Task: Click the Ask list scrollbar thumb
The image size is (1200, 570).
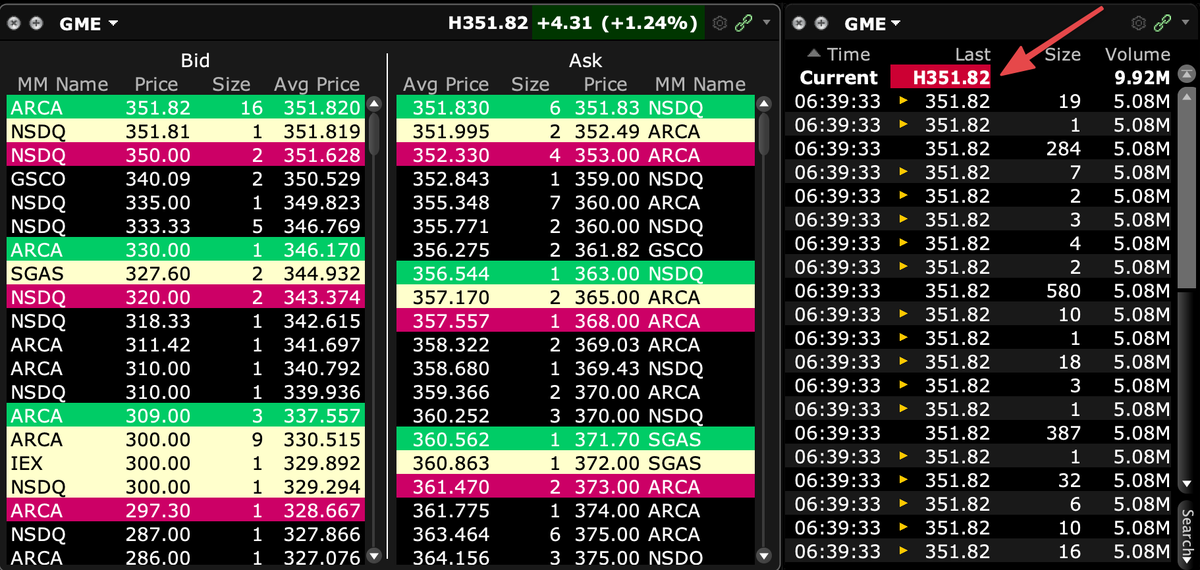Action: pyautogui.click(x=766, y=132)
